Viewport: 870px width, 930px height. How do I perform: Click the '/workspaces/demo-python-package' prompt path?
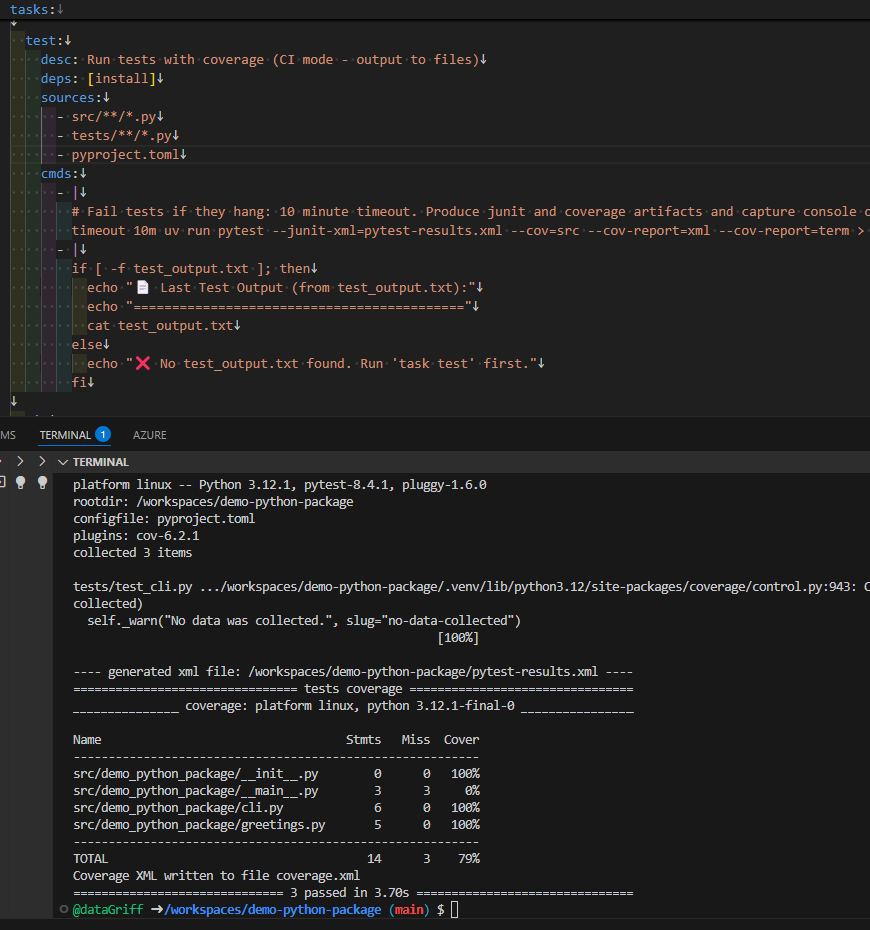[x=273, y=909]
